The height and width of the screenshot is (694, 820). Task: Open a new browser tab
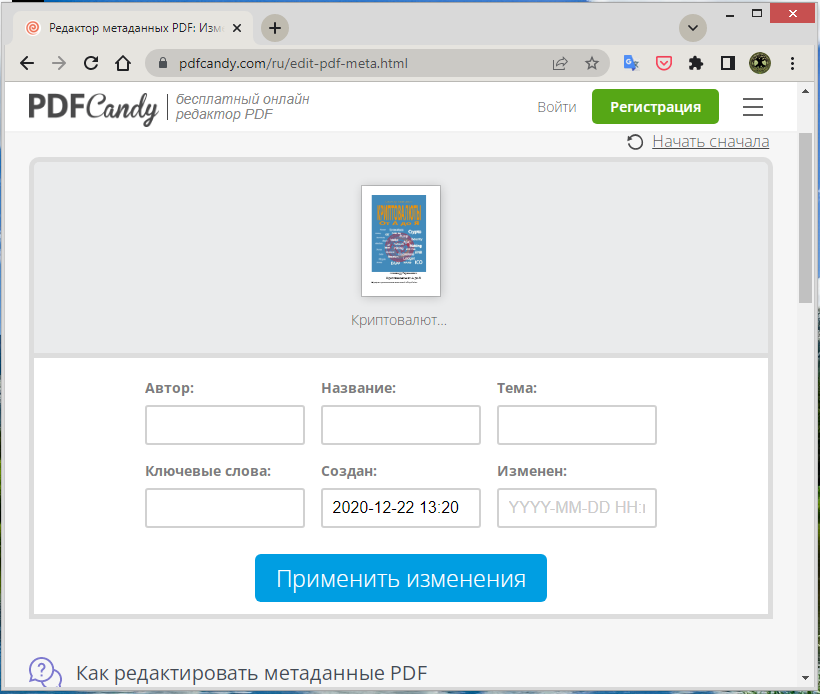click(275, 28)
